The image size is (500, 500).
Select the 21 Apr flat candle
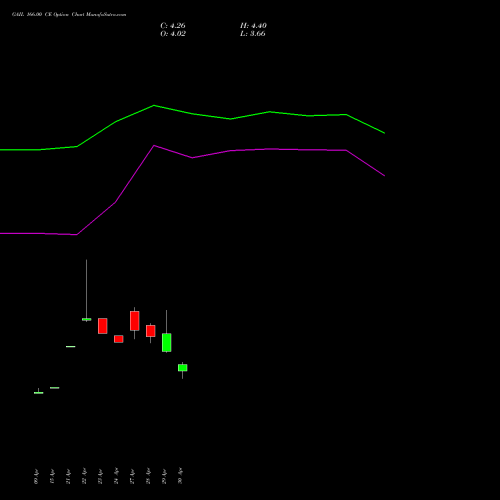70,347
